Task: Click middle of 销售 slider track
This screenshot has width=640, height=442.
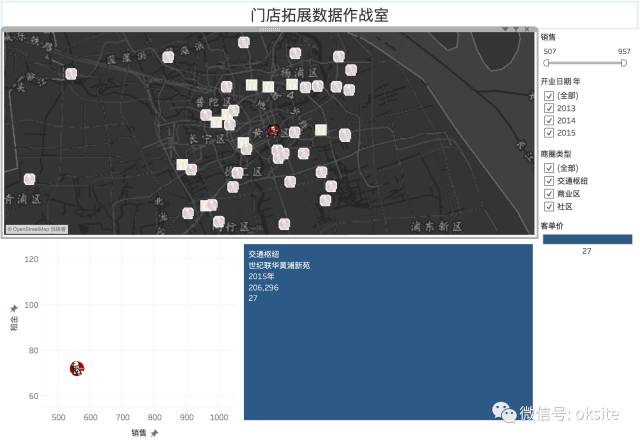Action: point(585,63)
